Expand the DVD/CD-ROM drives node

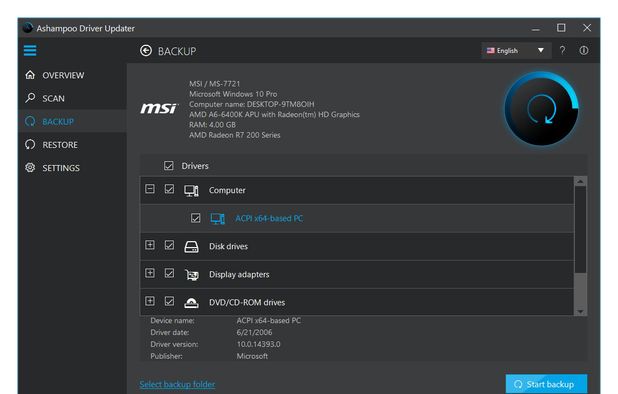150,301
